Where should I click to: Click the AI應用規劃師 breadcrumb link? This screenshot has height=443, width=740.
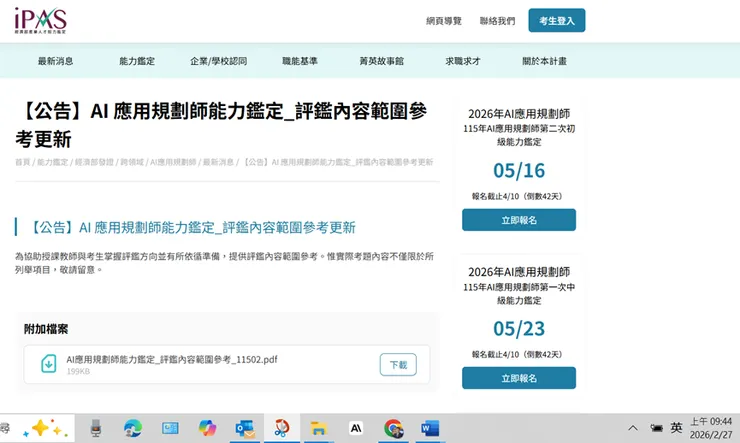pos(173,162)
